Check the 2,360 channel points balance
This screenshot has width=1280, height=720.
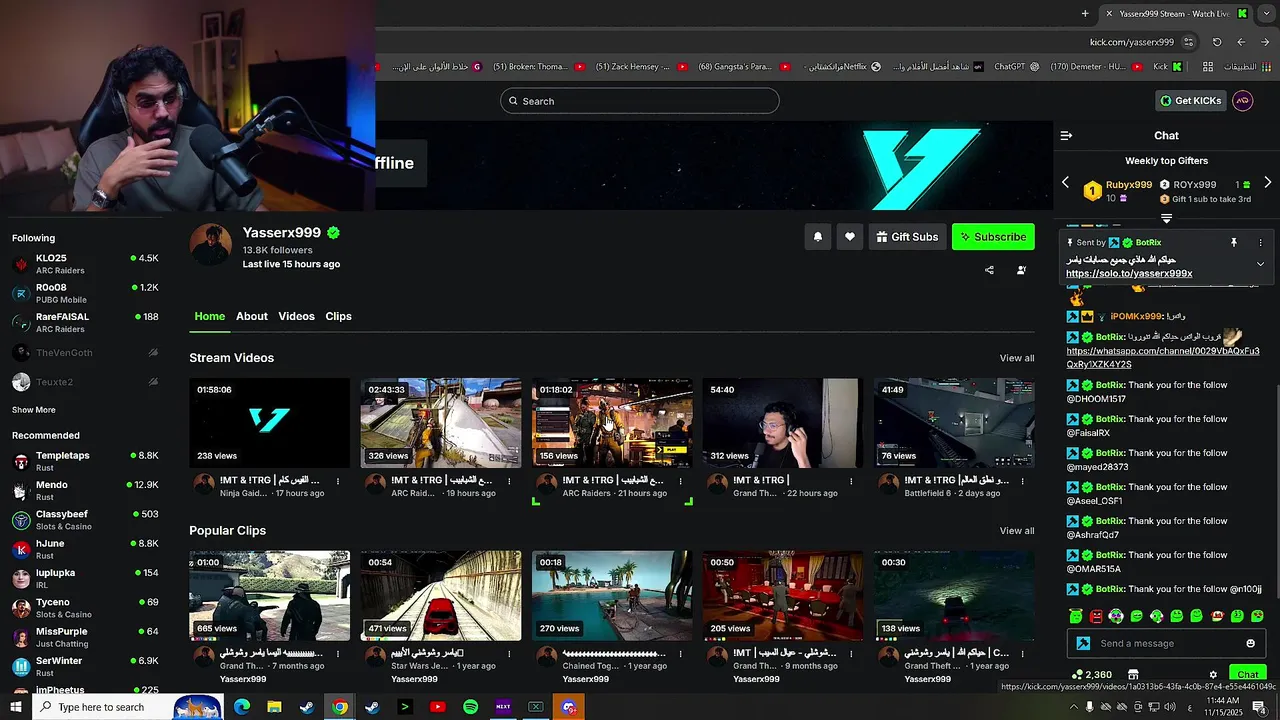(1090, 675)
